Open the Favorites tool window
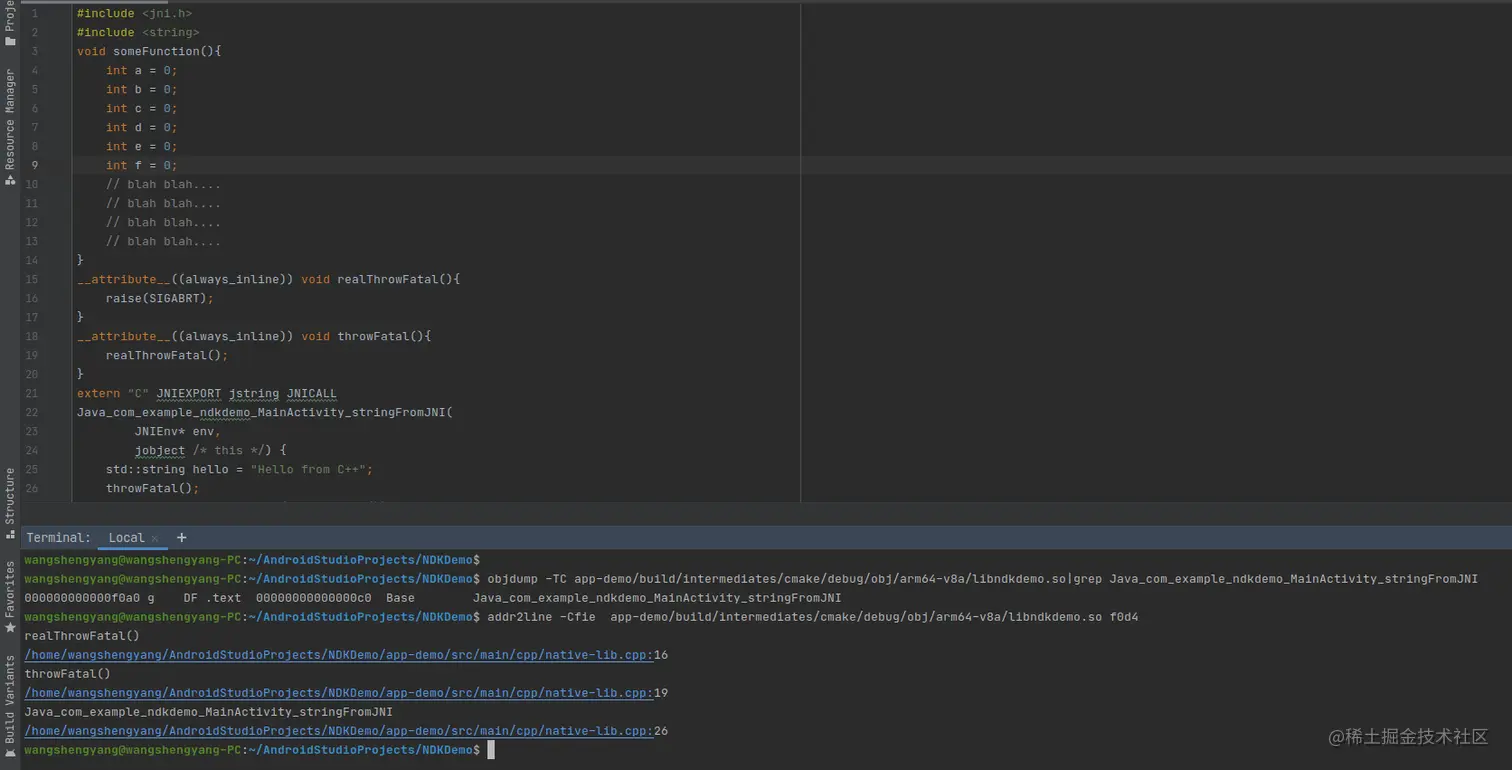1512x770 pixels. (x=10, y=597)
